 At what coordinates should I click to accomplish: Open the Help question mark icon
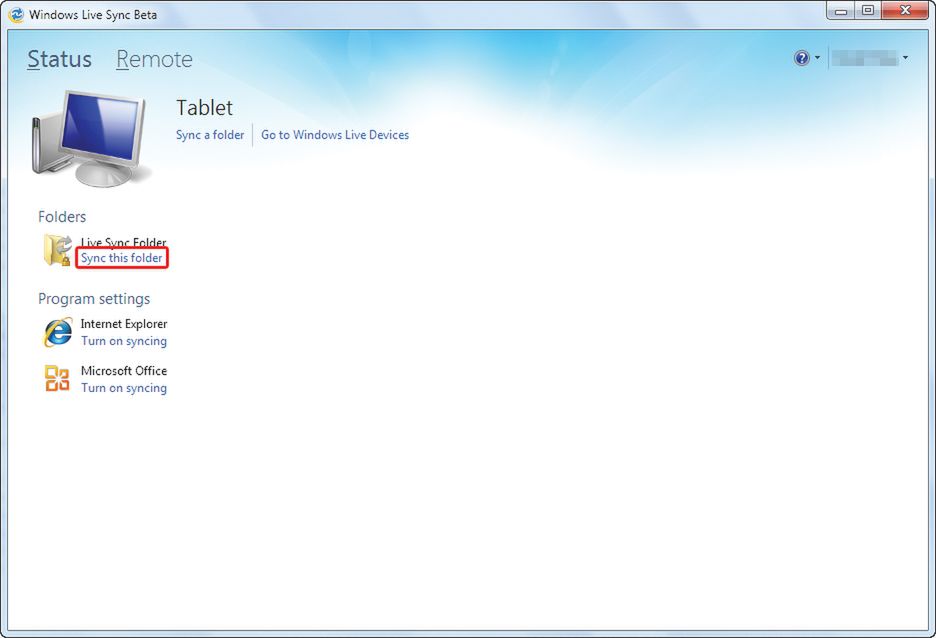pos(802,58)
